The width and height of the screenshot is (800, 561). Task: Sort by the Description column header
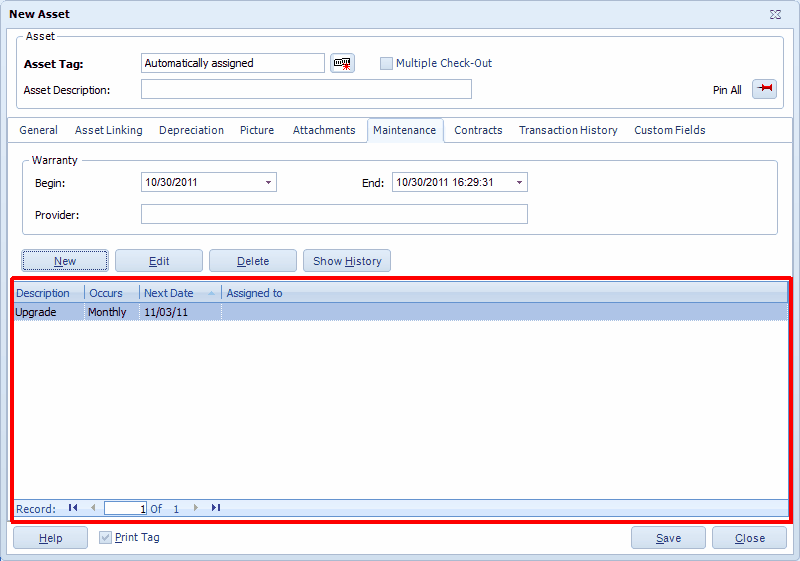[49, 293]
